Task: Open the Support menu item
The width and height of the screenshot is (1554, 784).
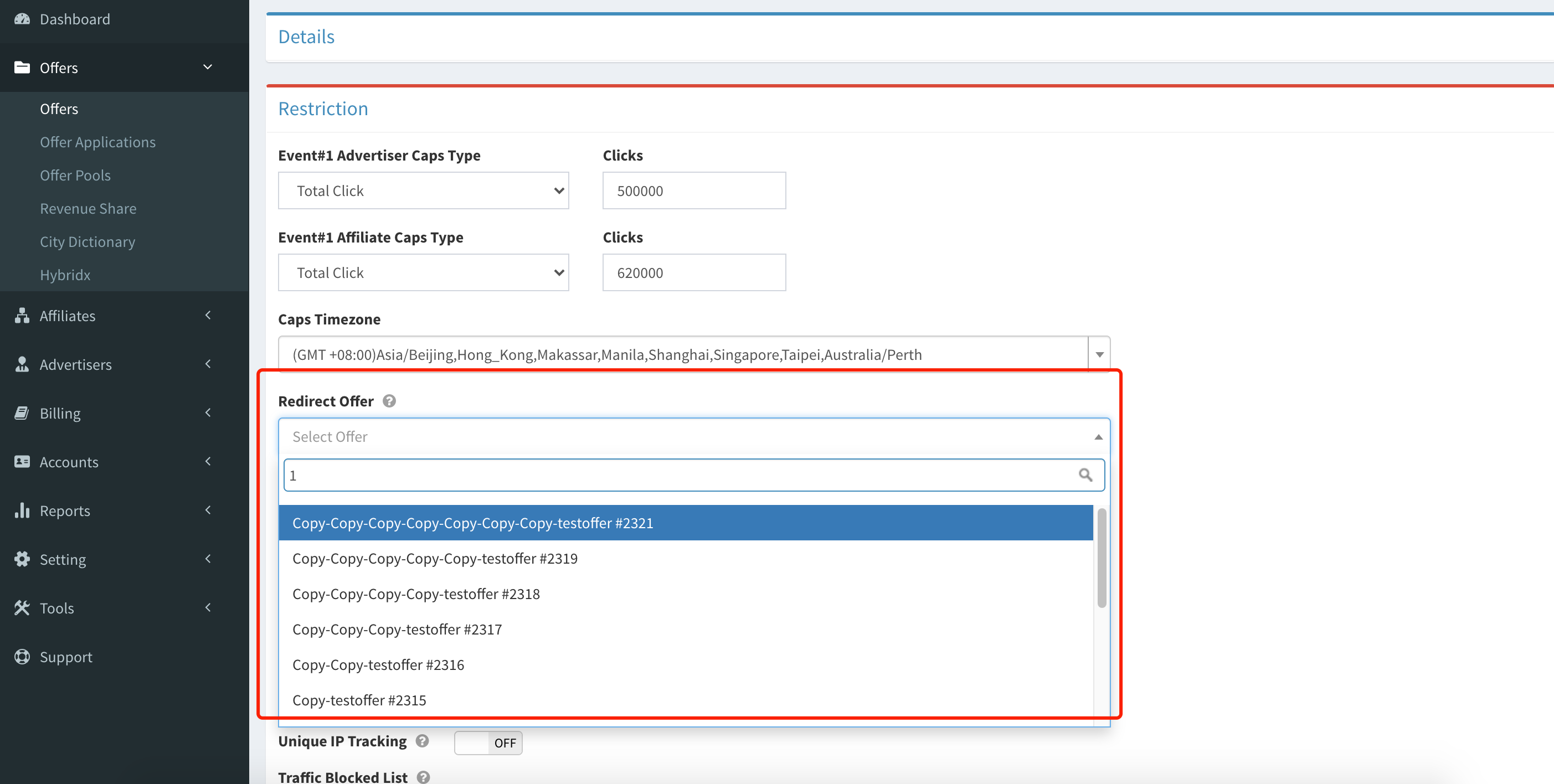Action: pyautogui.click(x=66, y=657)
